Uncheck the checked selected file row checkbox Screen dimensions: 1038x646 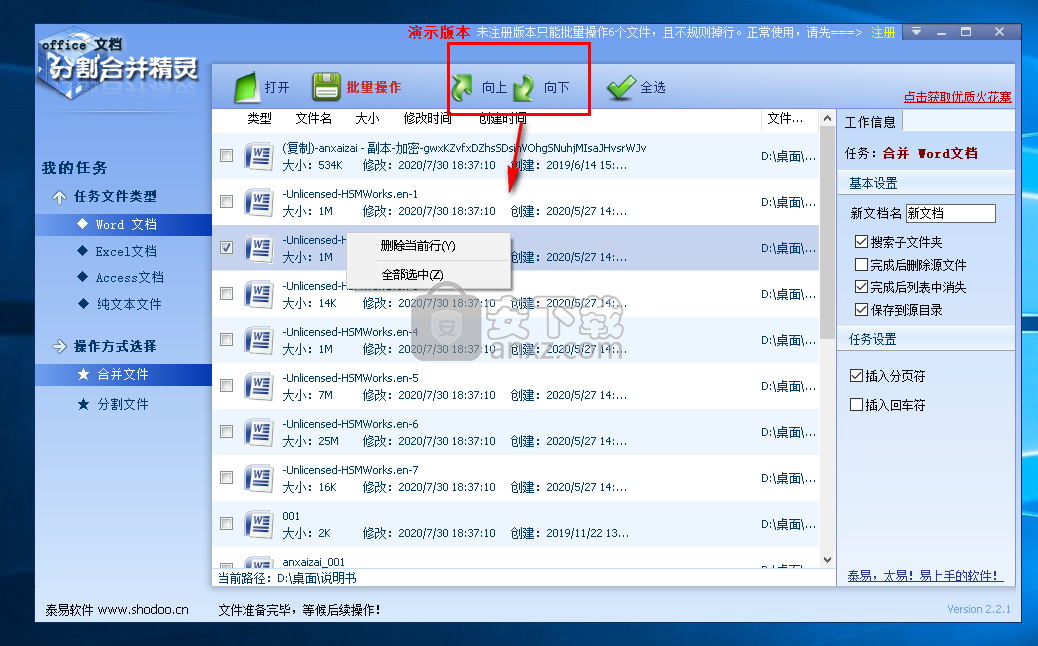click(x=226, y=248)
